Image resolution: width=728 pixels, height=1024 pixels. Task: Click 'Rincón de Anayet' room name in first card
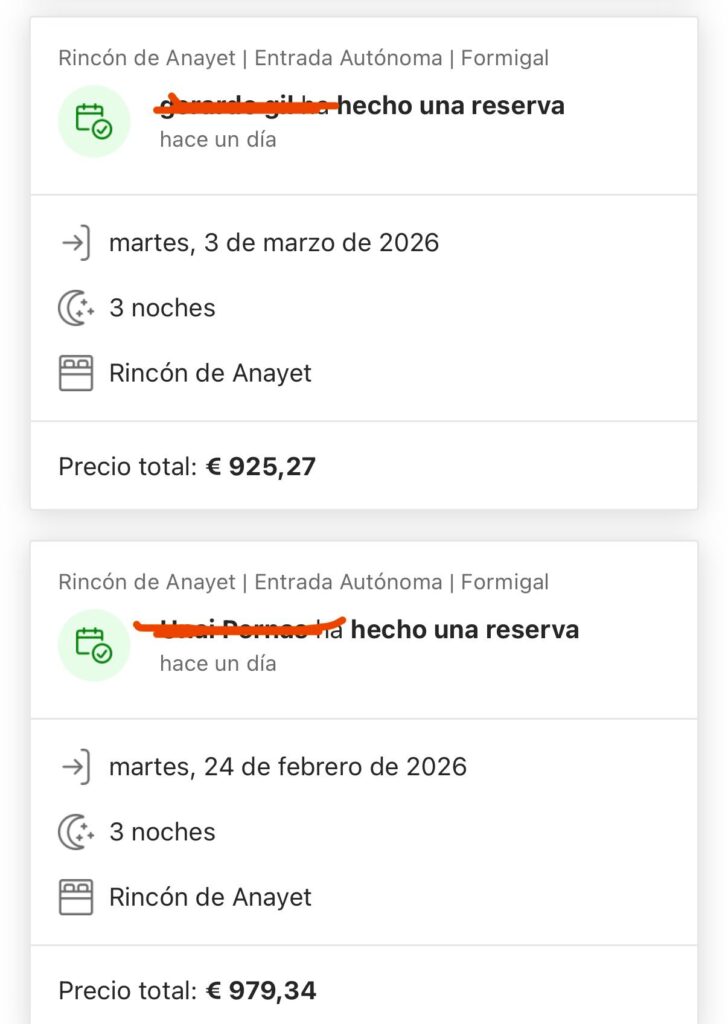tap(210, 373)
